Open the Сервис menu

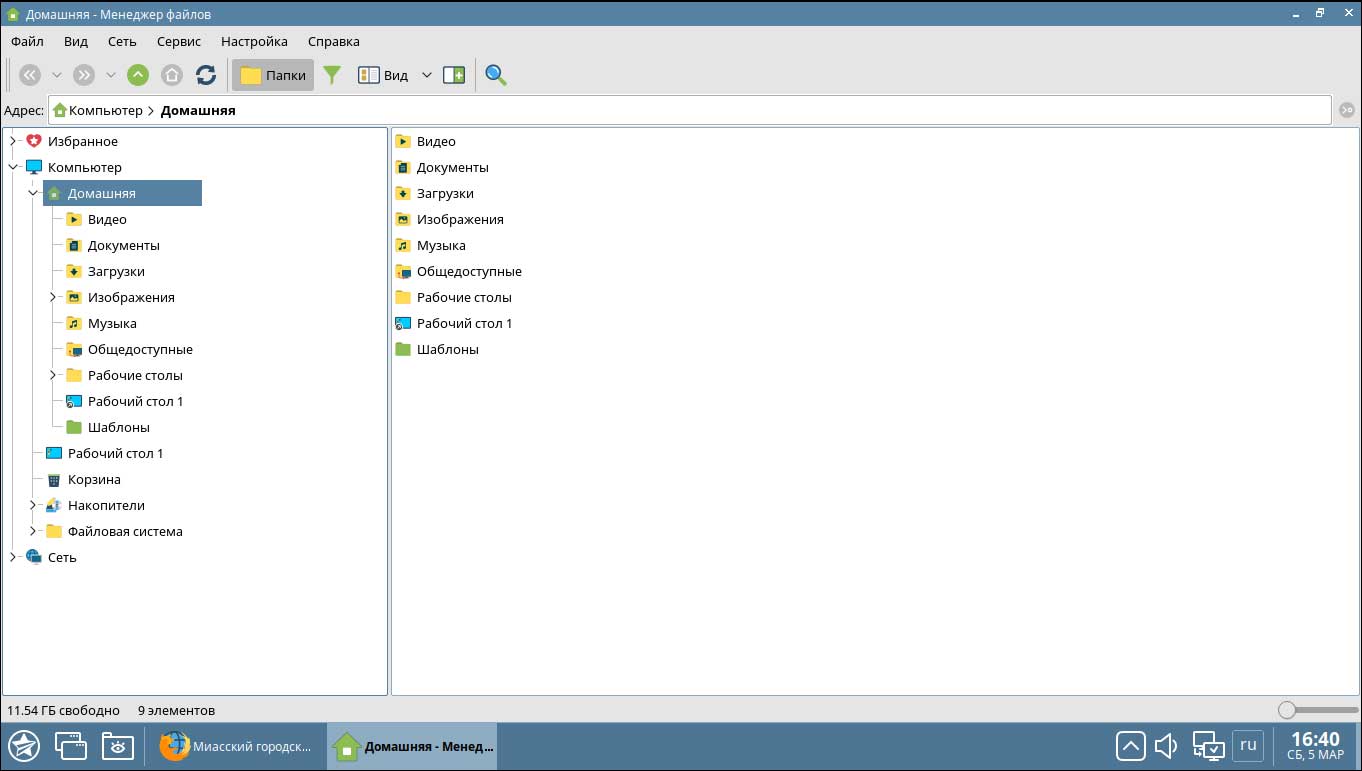[179, 41]
